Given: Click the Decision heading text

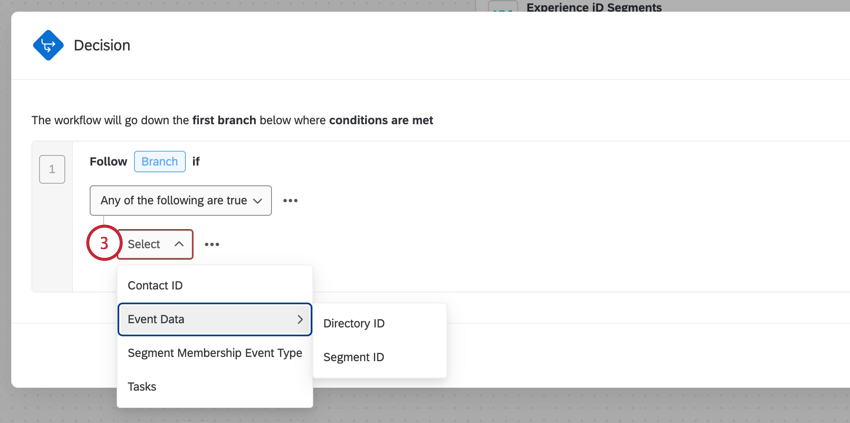Looking at the screenshot, I should tap(102, 45).
